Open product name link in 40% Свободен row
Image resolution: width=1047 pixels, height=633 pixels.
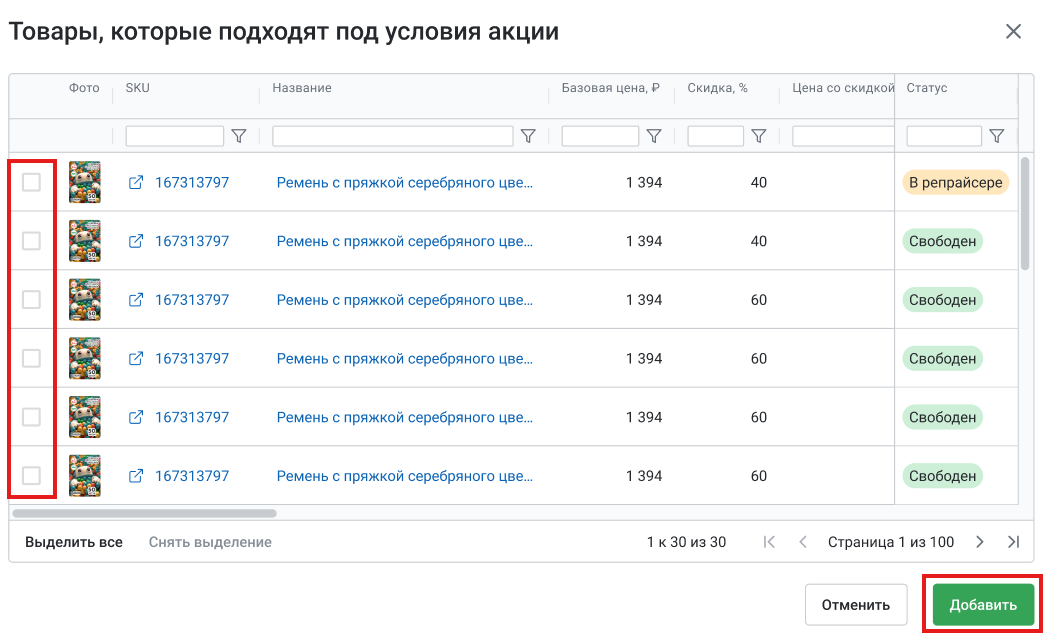pyautogui.click(x=405, y=241)
